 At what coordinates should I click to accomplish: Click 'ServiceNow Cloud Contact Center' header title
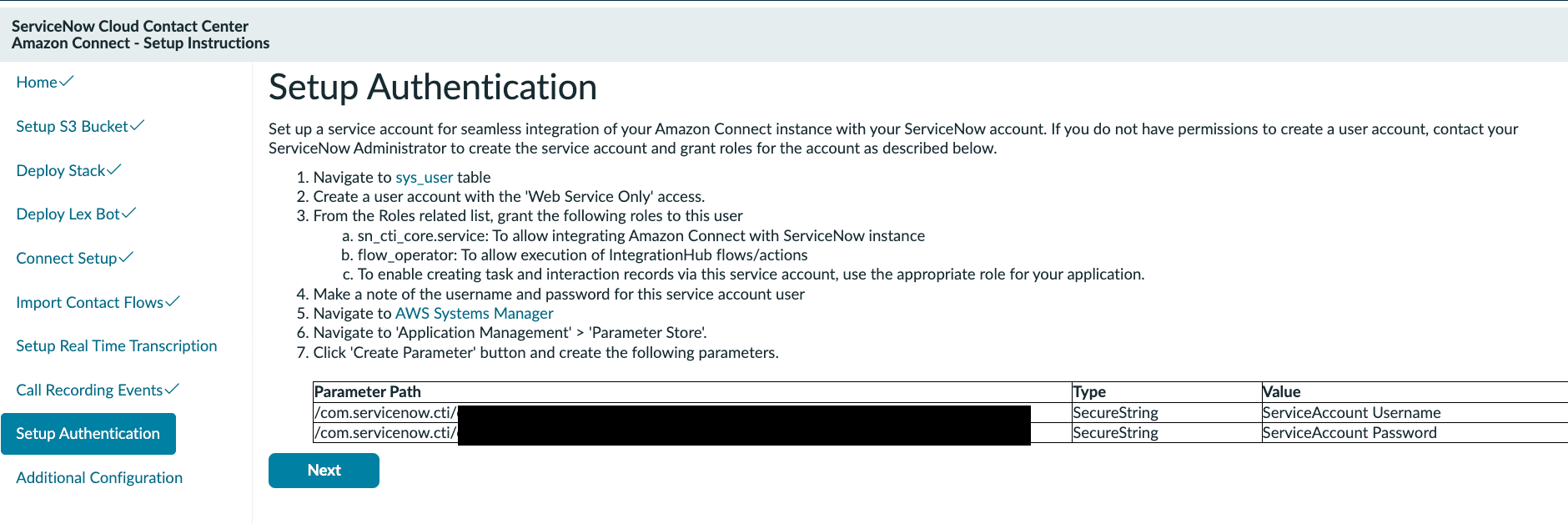[x=130, y=26]
